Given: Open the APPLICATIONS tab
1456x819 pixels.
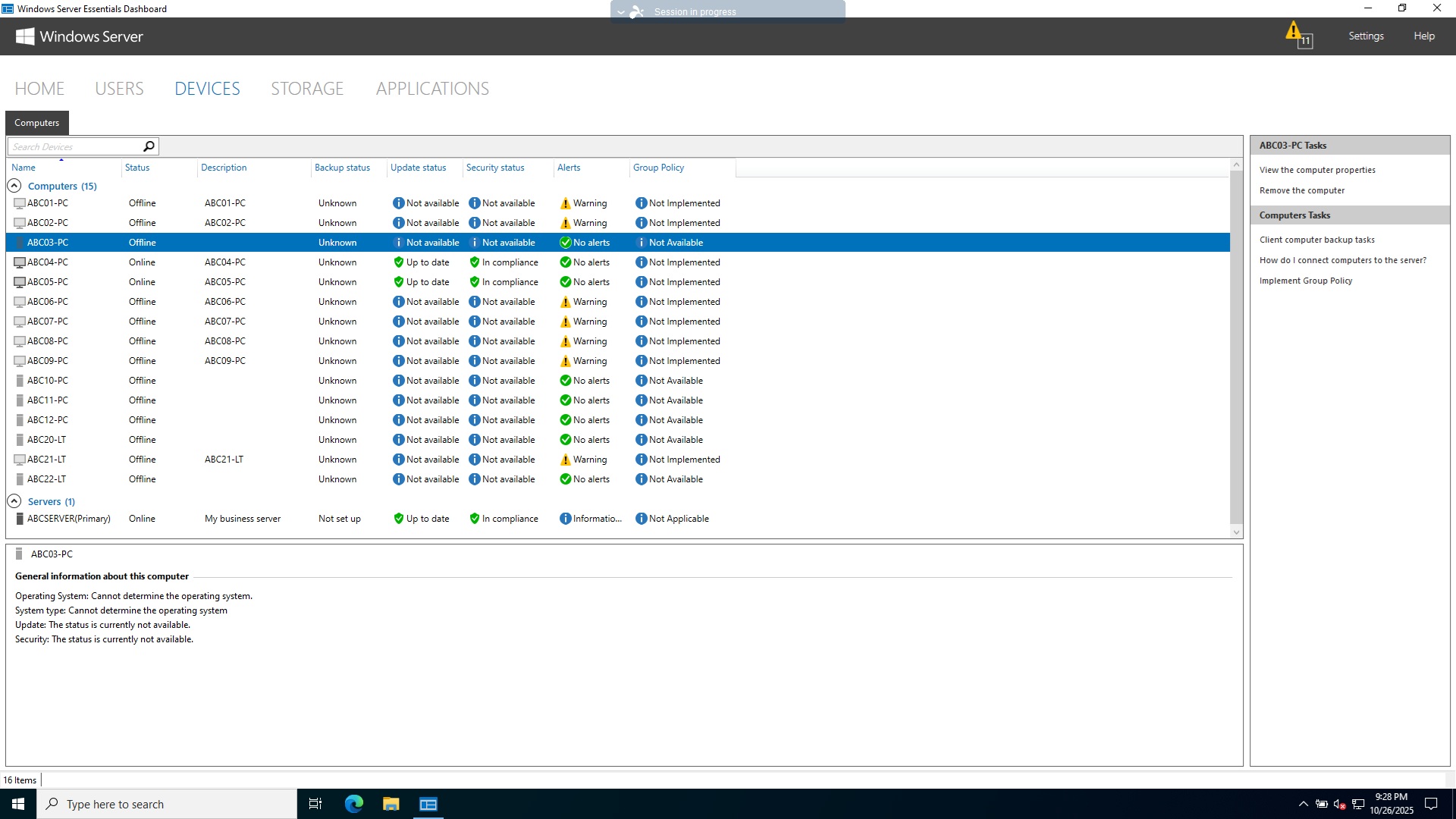Looking at the screenshot, I should coord(432,89).
